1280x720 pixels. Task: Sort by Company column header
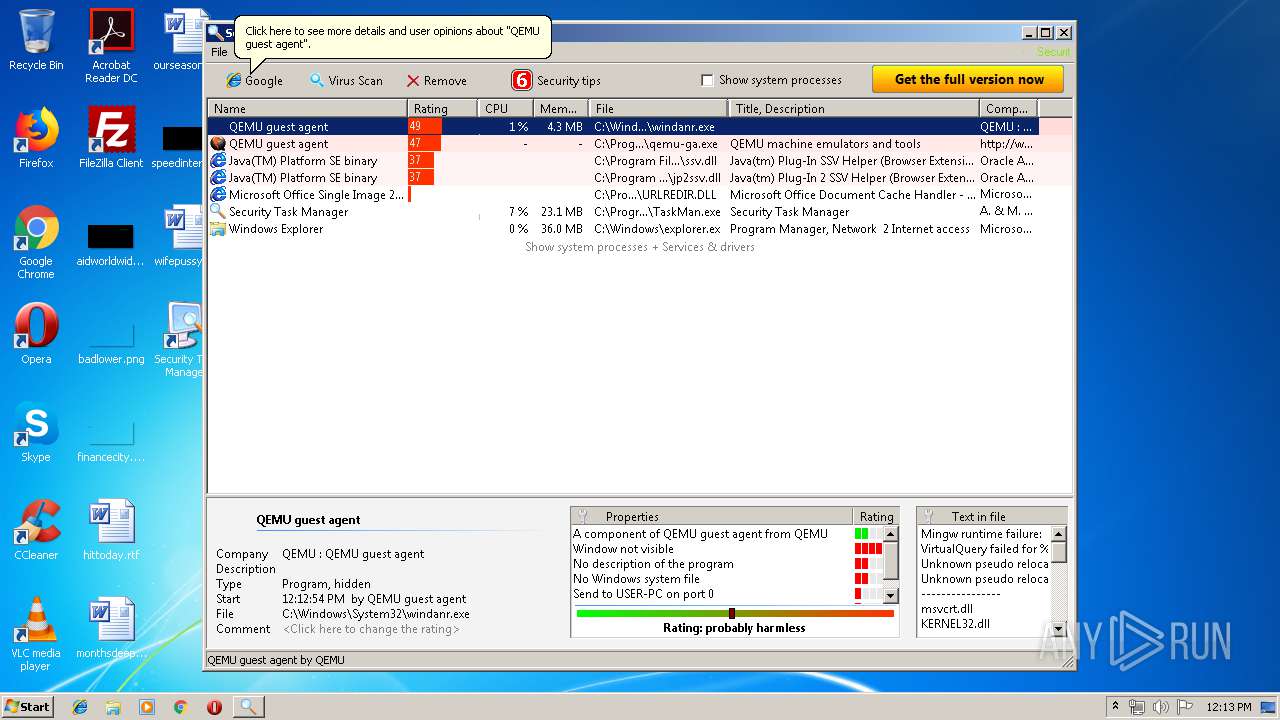[1008, 108]
